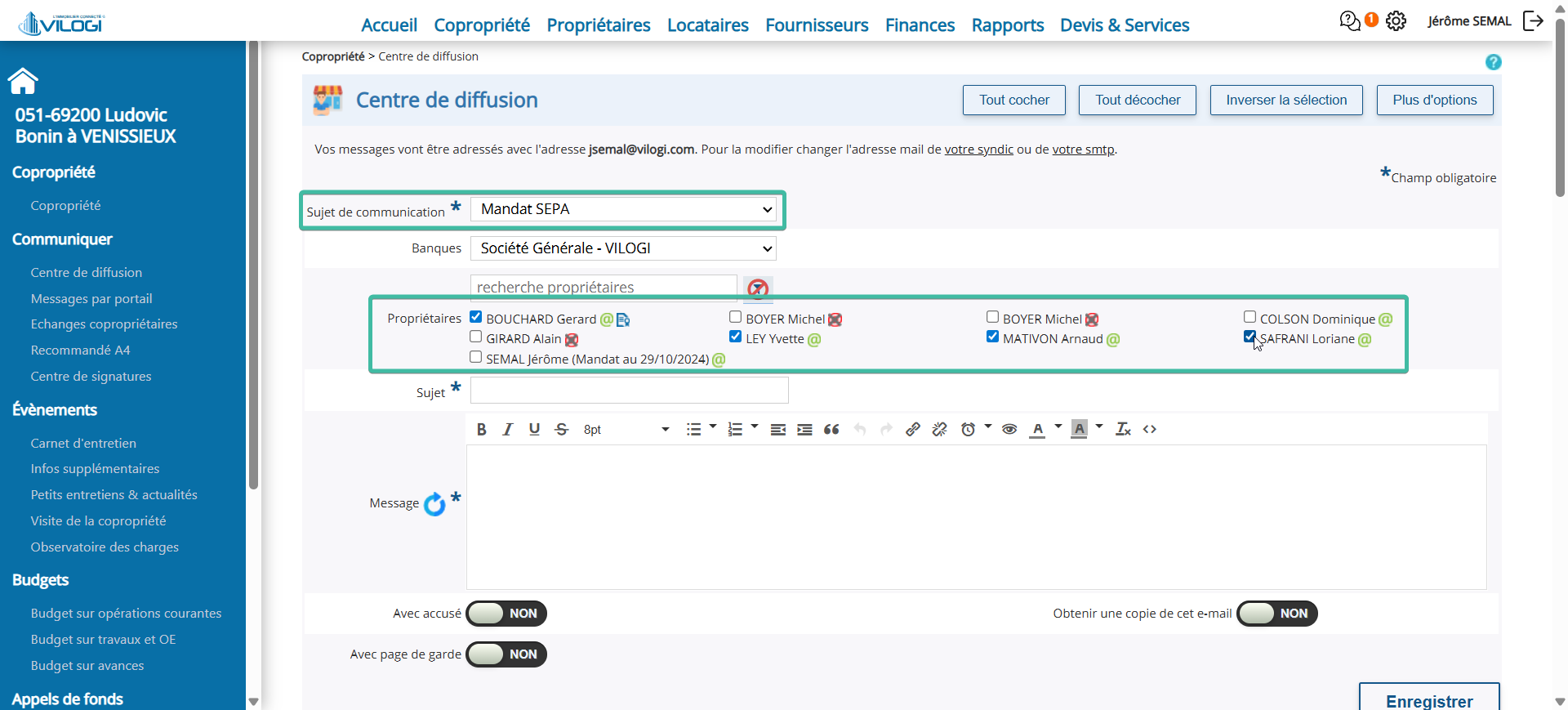Image resolution: width=1568 pixels, height=710 pixels.
Task: Open the settings gear in the header
Action: 1396,21
